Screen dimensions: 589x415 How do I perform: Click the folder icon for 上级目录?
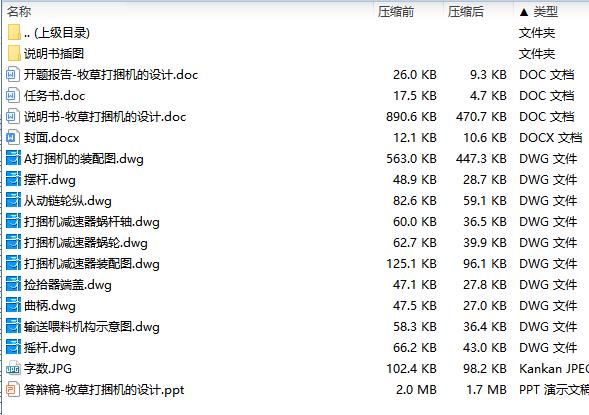tap(14, 32)
